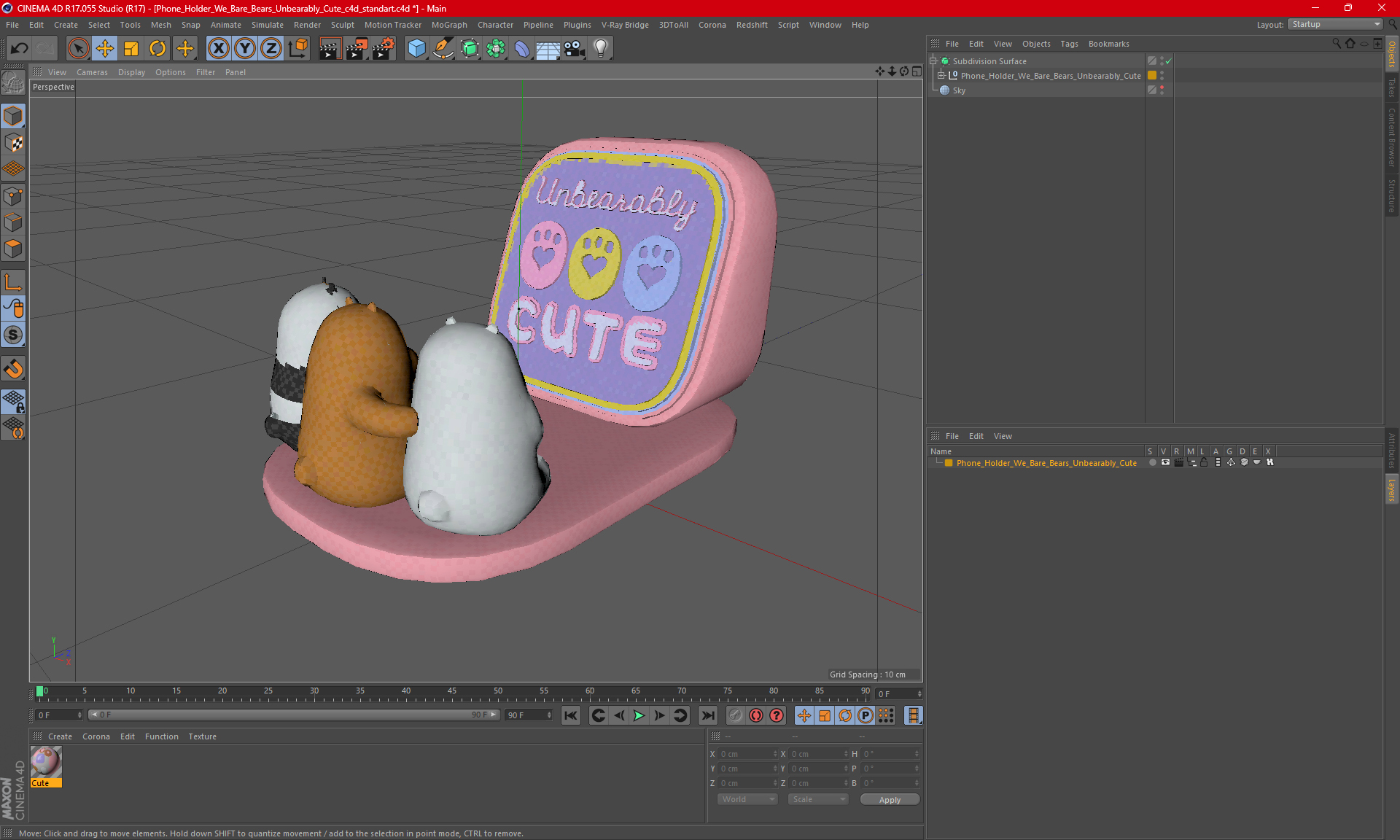This screenshot has height=840, width=1400.
Task: Click the Subdivision Surface object icon
Action: pyautogui.click(x=946, y=61)
